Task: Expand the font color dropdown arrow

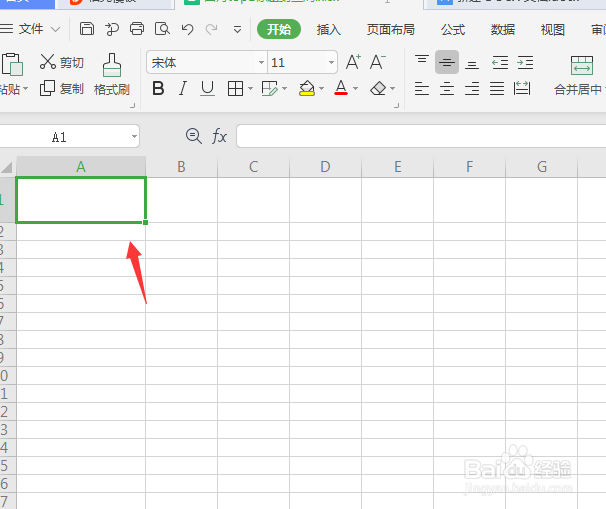Action: [x=356, y=89]
